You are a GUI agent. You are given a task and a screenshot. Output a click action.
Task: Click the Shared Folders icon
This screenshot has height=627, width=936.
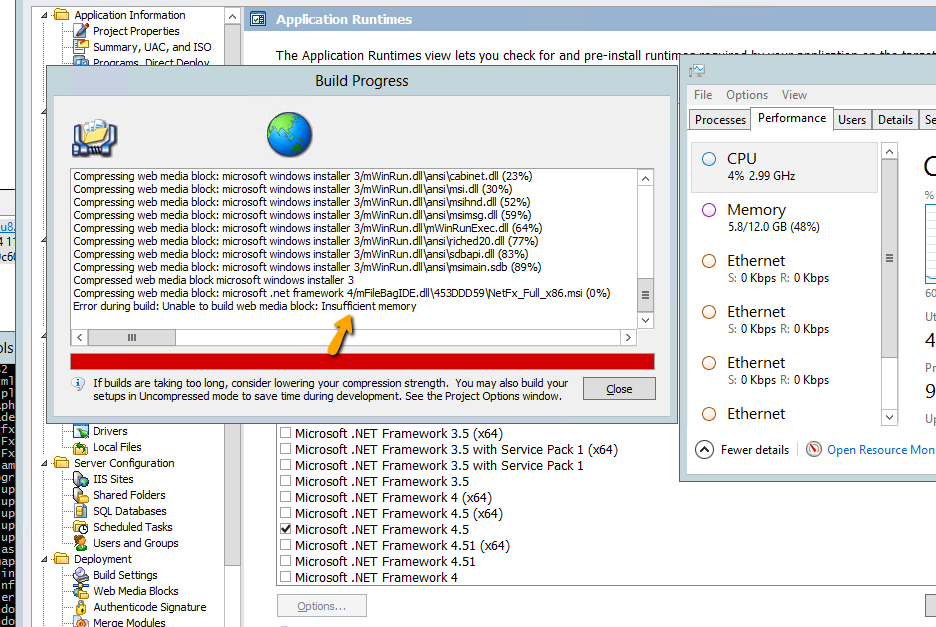[x=81, y=495]
